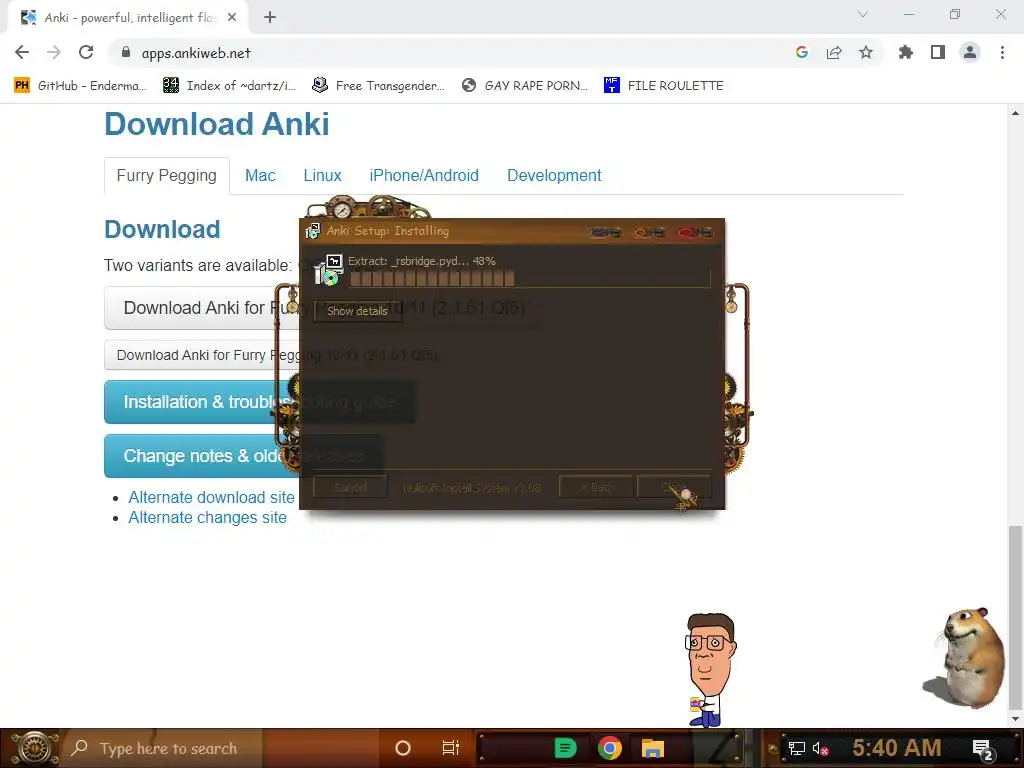The width and height of the screenshot is (1024, 768).
Task: Click the browser forward arrow
Action: (x=54, y=52)
